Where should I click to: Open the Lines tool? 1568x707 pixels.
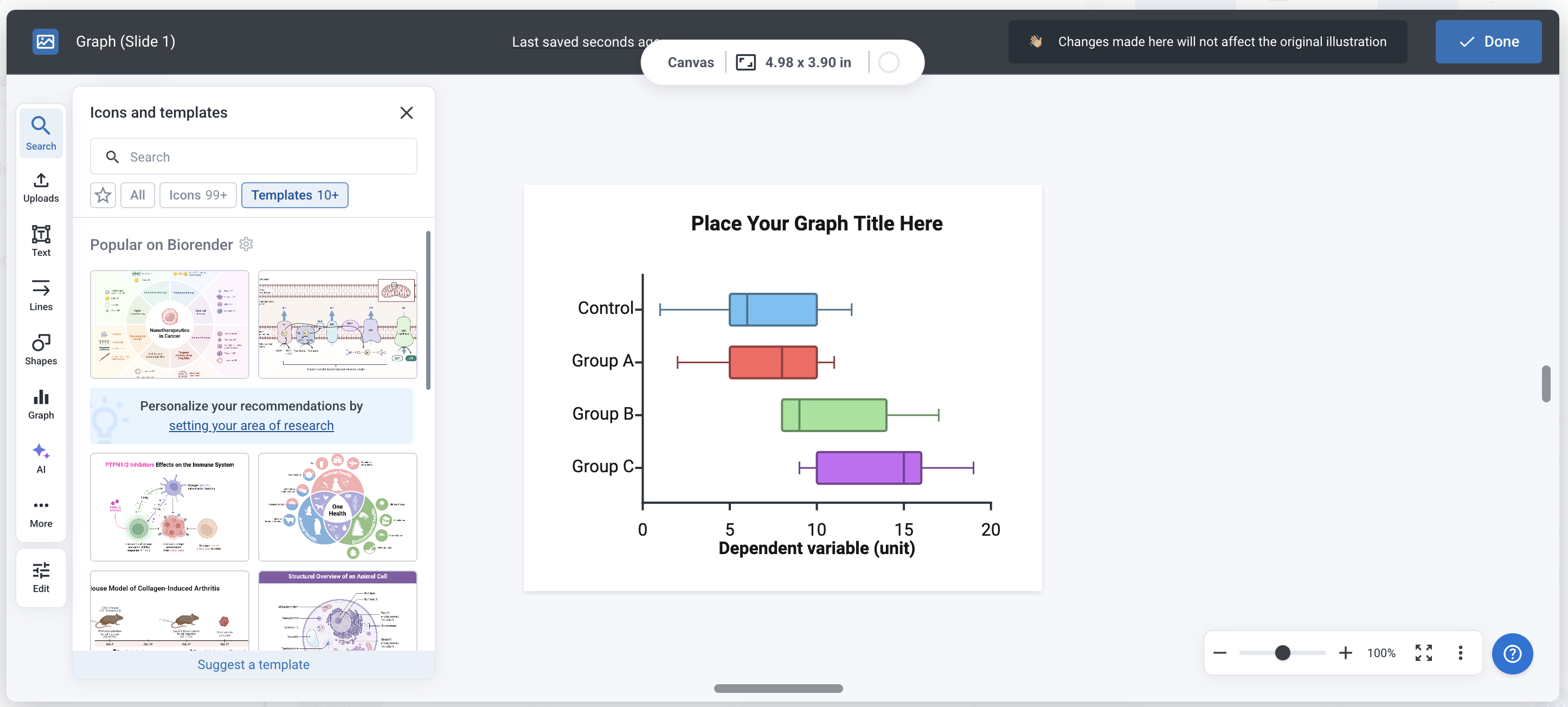click(41, 295)
